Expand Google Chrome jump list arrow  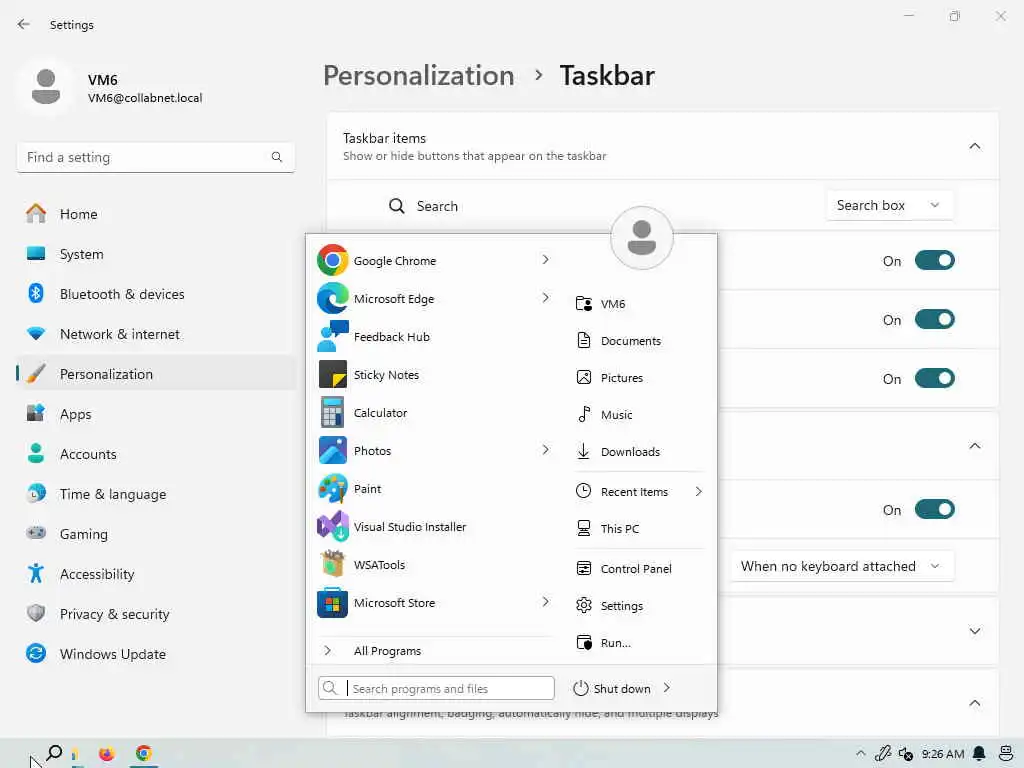tap(545, 260)
